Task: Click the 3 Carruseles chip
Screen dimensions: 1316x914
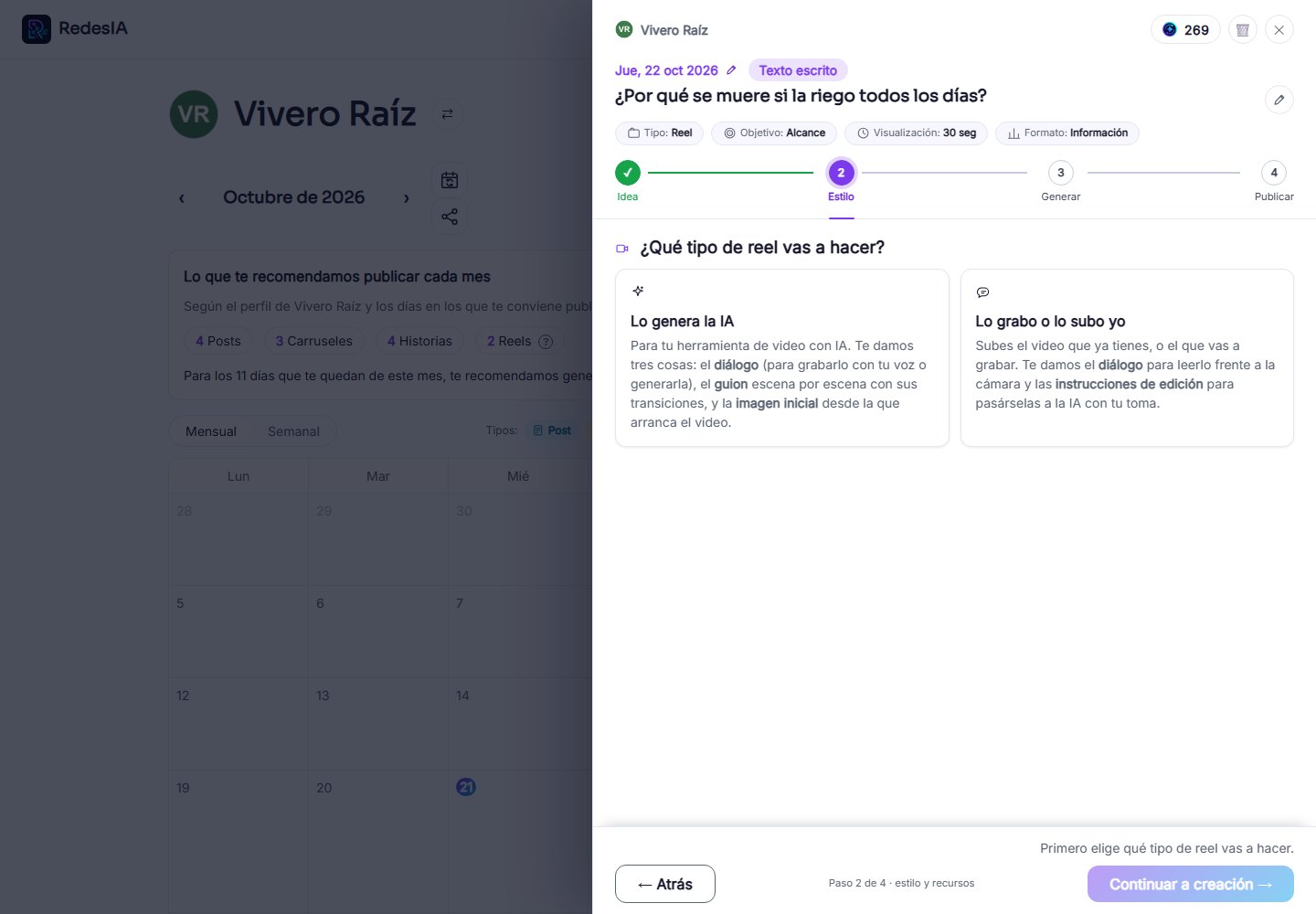Action: [x=314, y=341]
